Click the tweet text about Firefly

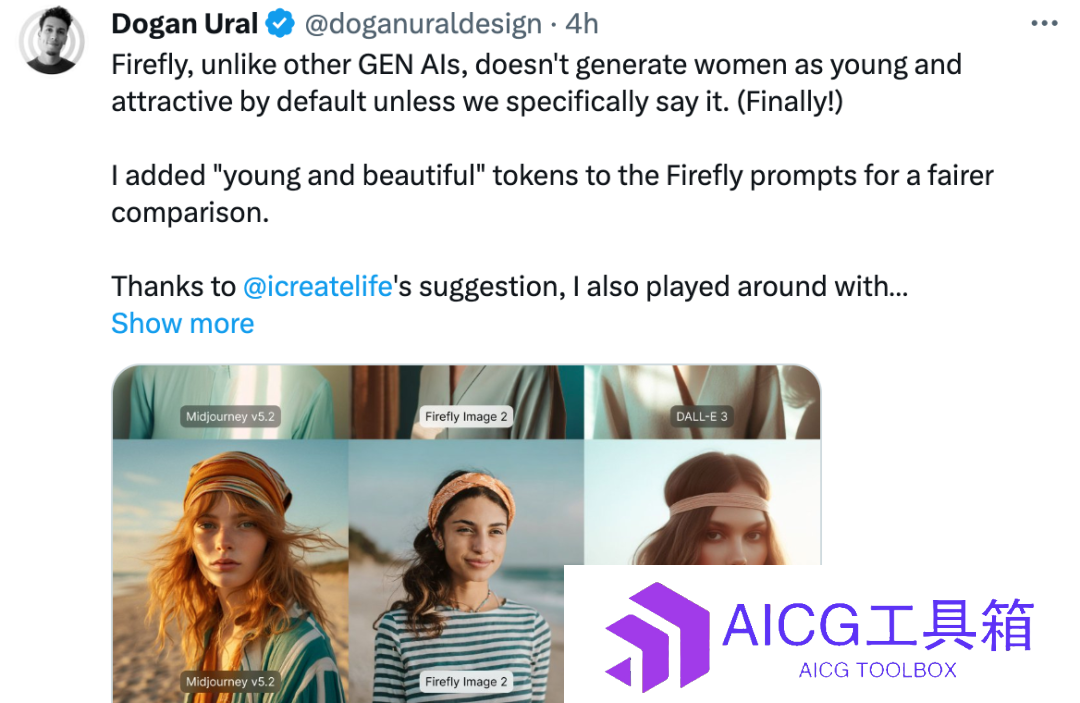(x=537, y=83)
